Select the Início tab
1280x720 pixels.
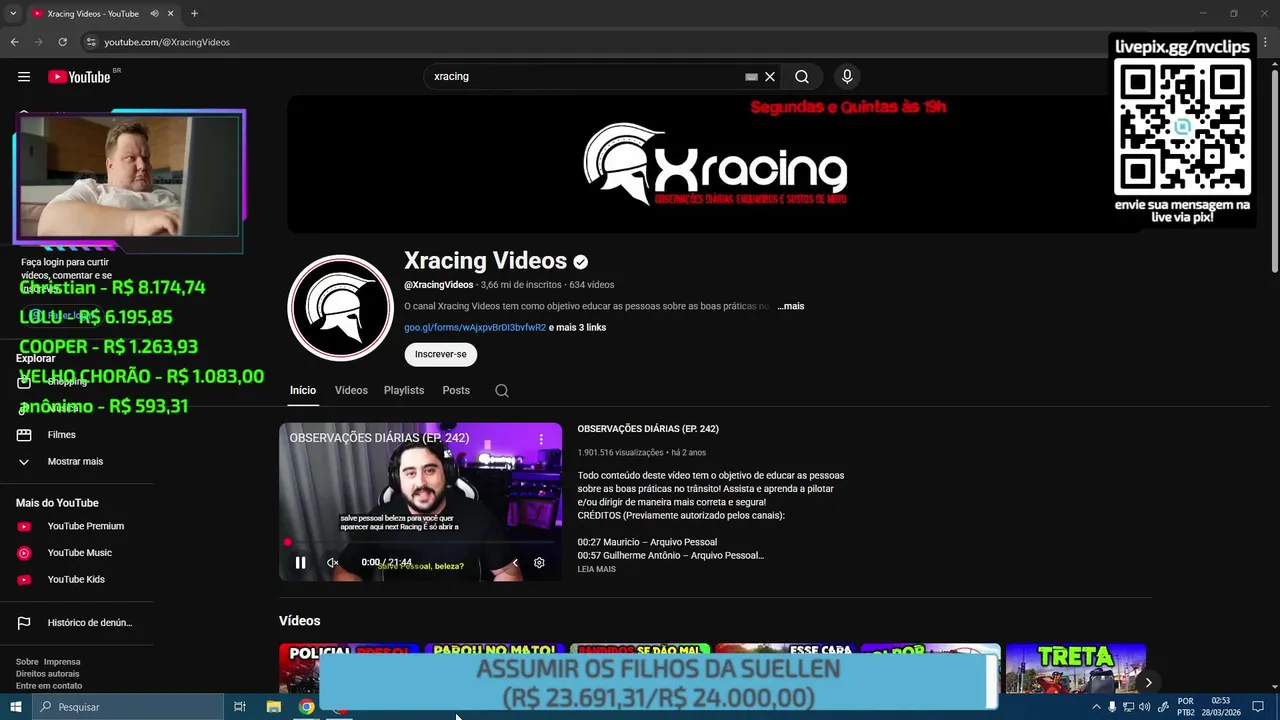[303, 390]
